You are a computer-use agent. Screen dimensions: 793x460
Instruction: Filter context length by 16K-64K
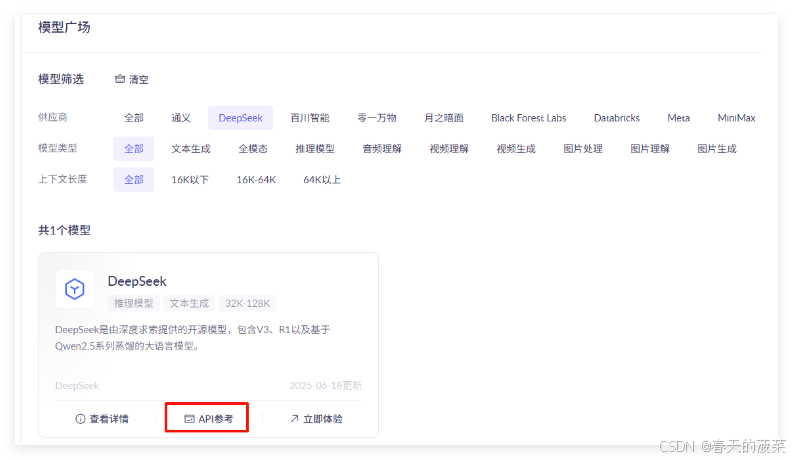(256, 179)
